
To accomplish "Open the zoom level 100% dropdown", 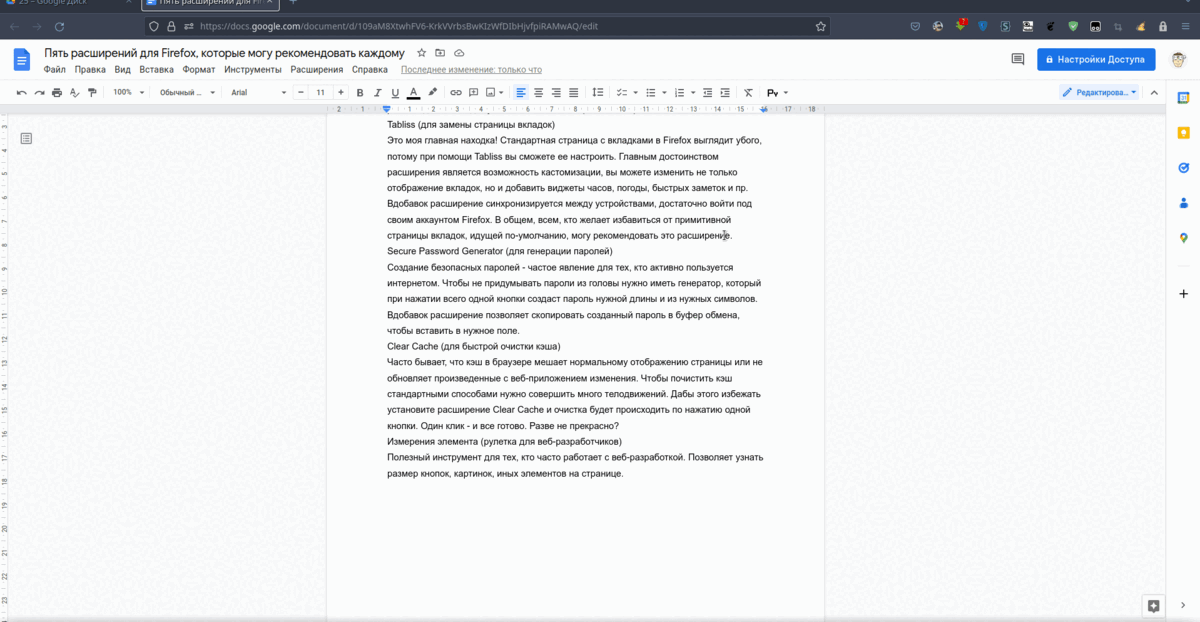I will (128, 92).
